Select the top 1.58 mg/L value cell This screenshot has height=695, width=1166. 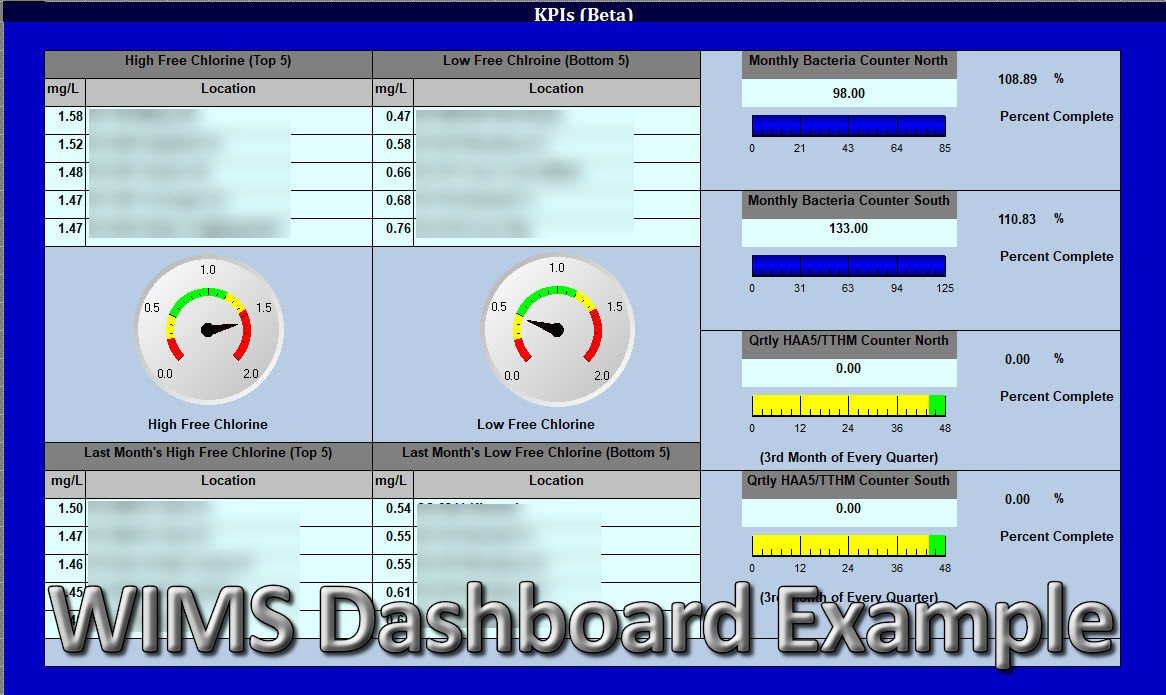tap(64, 116)
